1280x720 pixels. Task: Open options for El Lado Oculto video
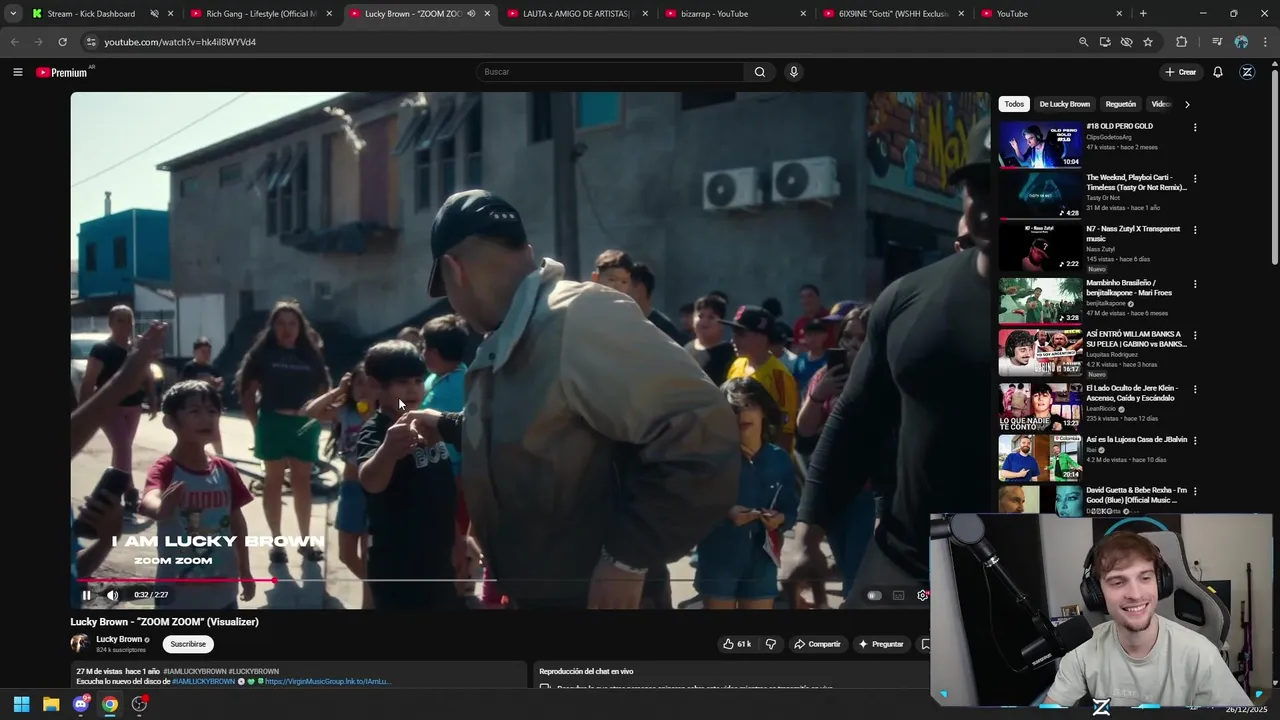coord(1194,389)
